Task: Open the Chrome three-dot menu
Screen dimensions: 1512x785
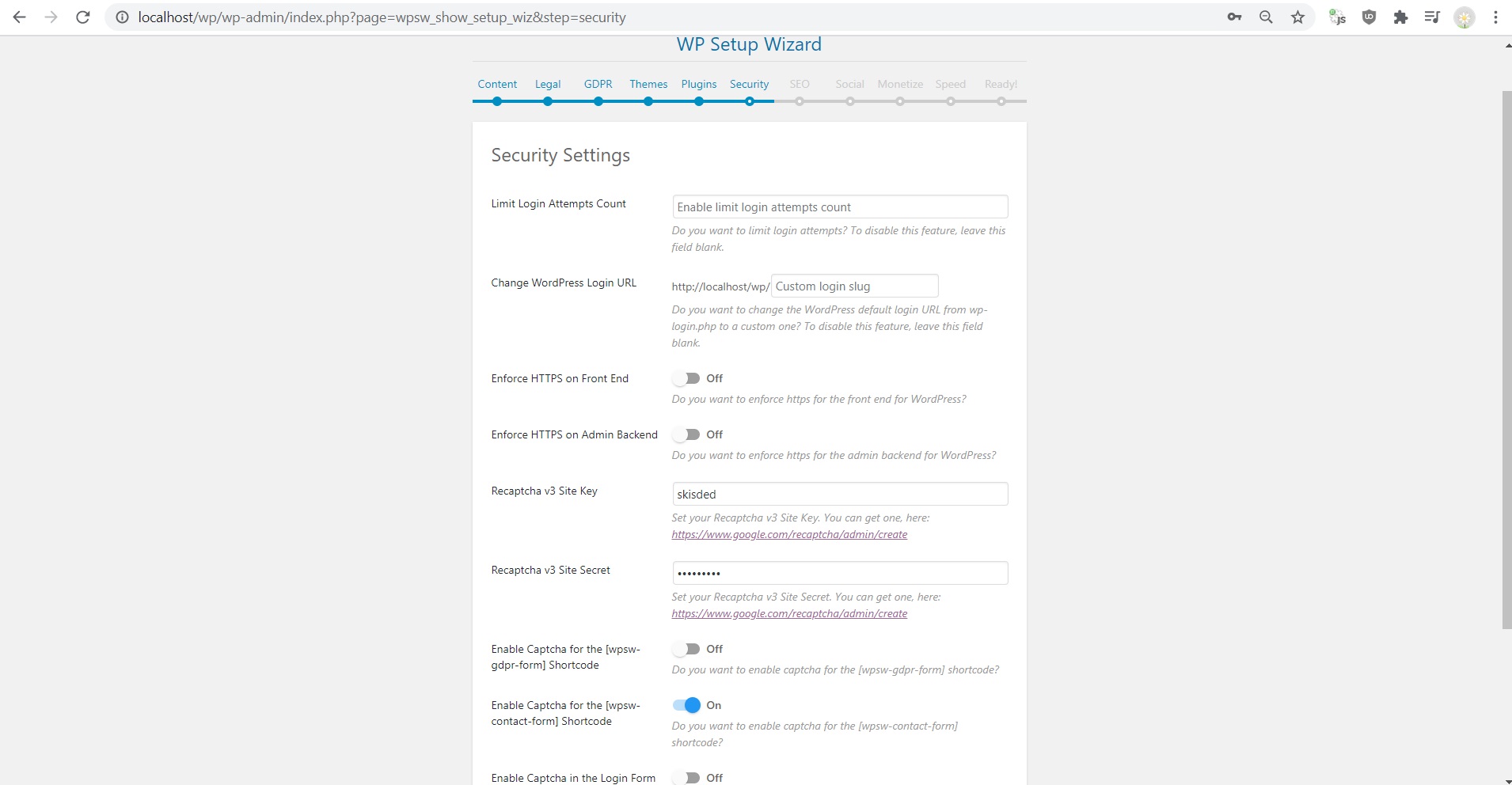Action: 1495,17
